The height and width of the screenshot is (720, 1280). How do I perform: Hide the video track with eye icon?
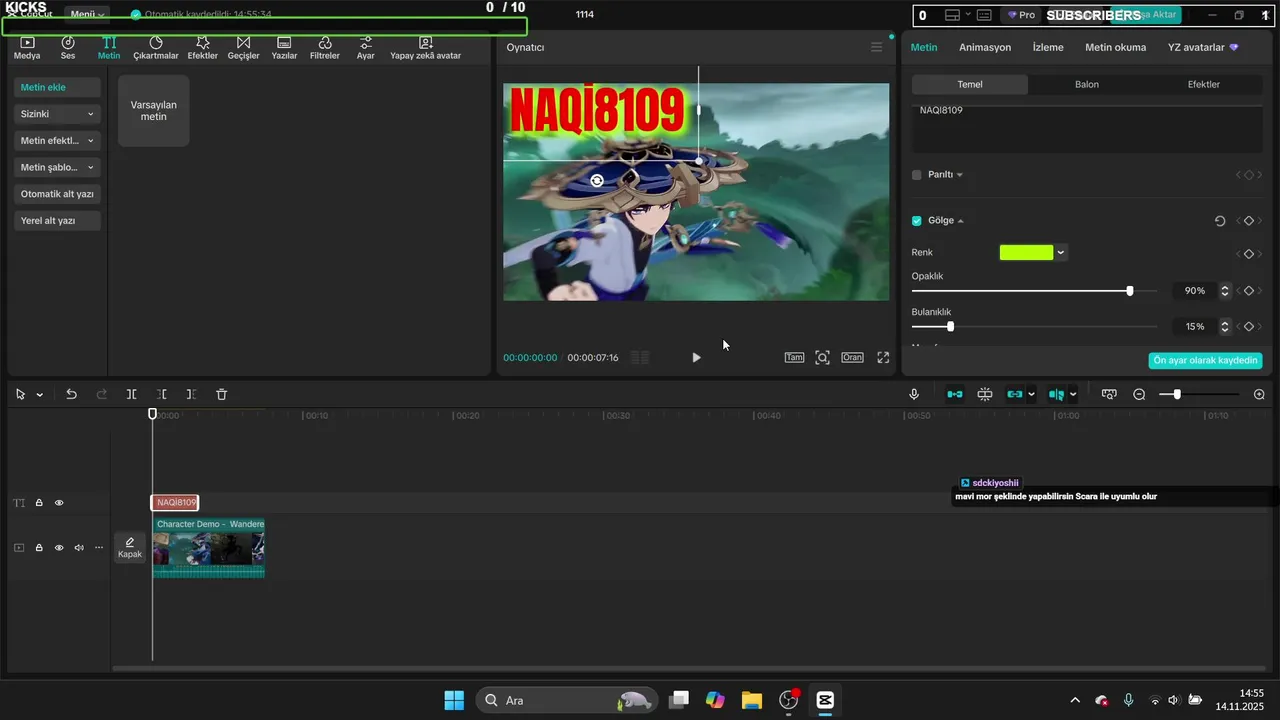click(59, 548)
